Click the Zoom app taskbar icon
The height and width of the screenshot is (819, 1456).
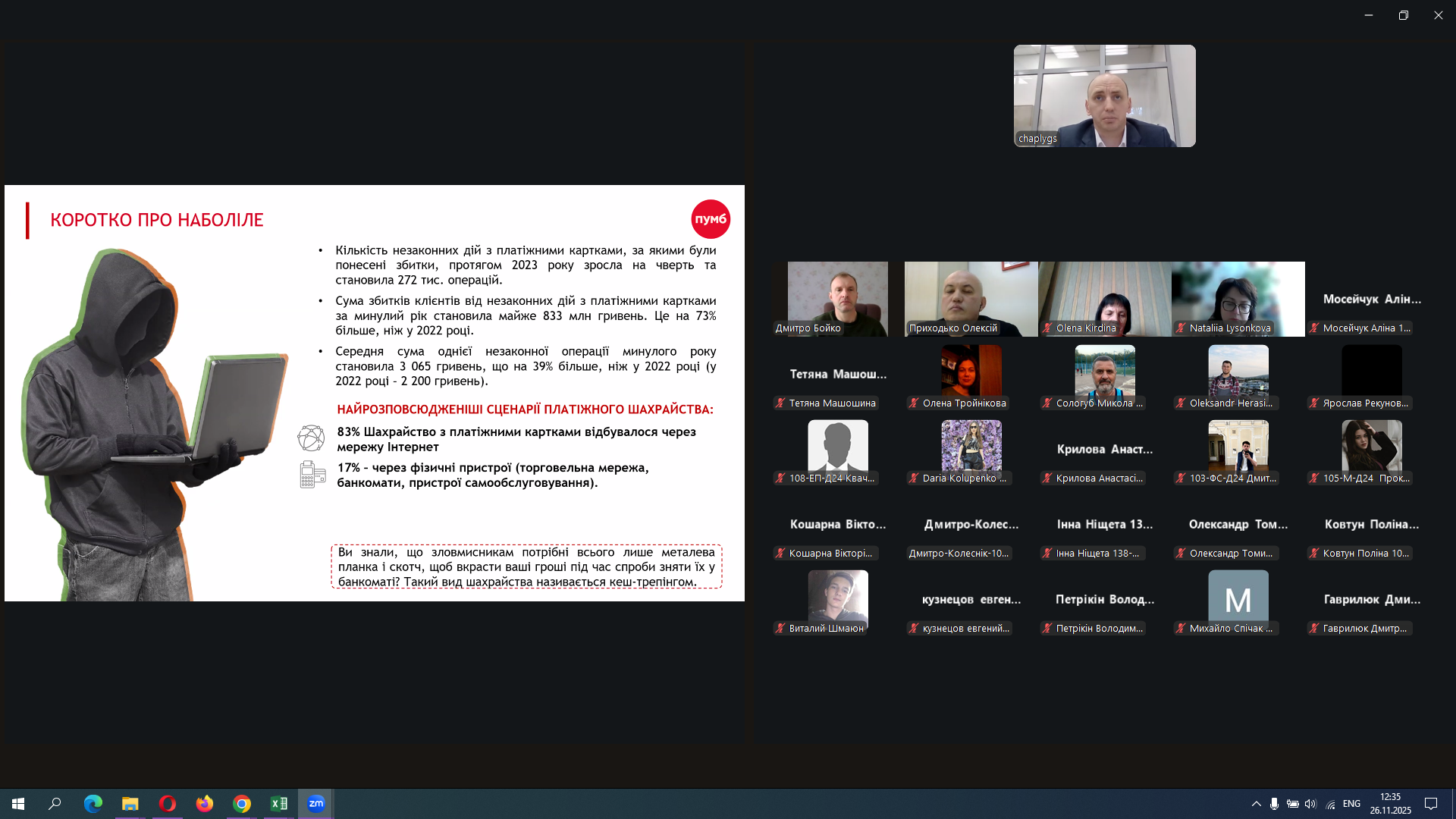tap(316, 804)
